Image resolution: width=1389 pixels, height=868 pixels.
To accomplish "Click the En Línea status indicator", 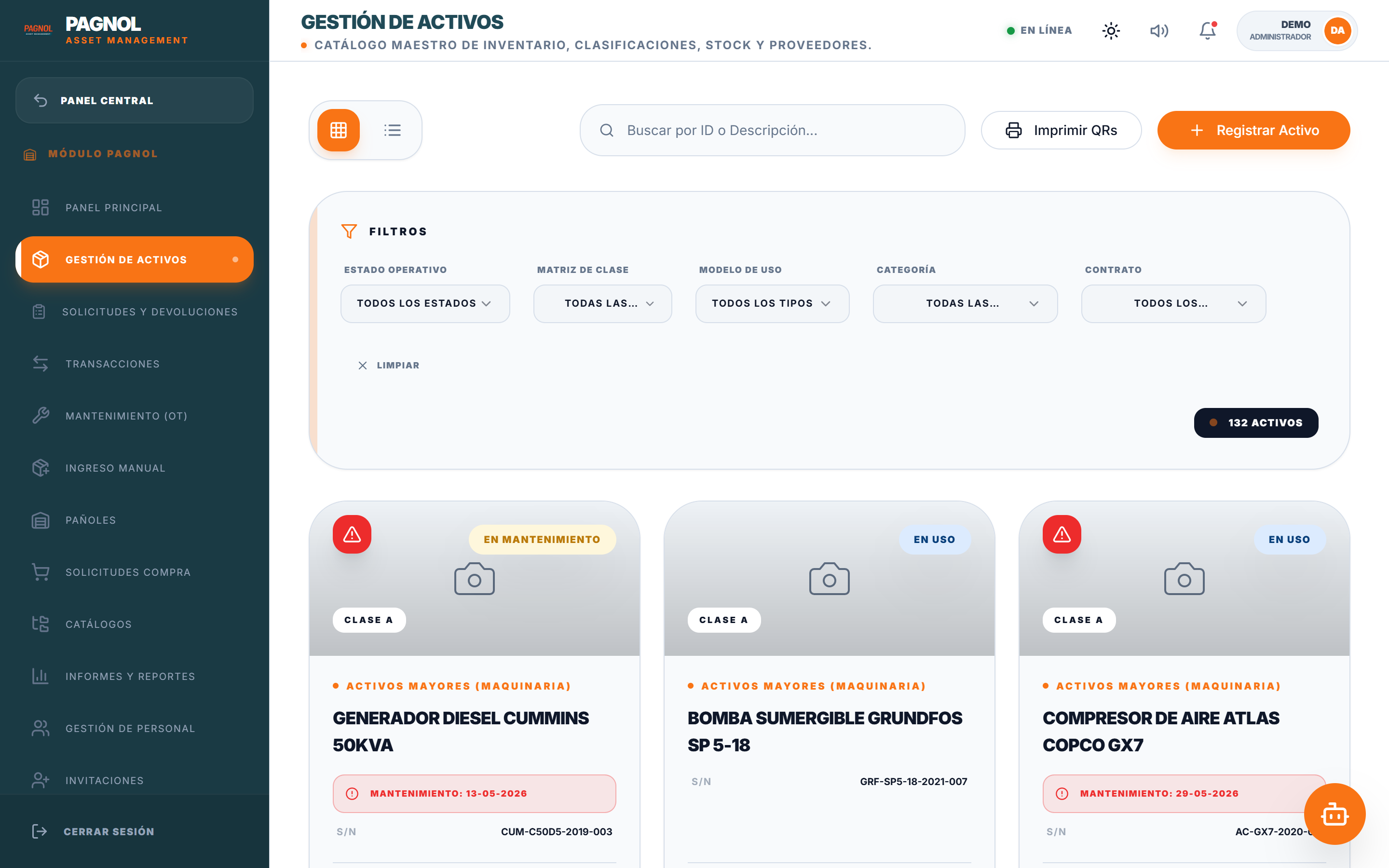I will [x=1039, y=30].
